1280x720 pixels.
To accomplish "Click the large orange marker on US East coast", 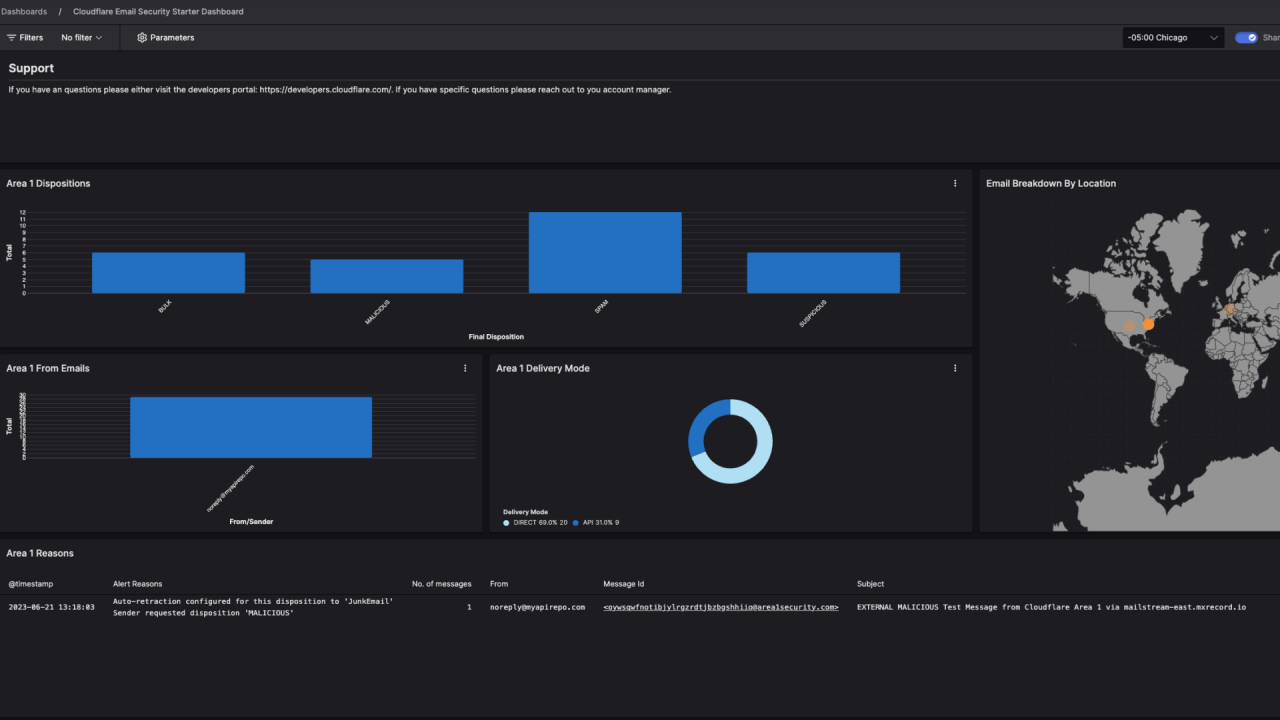I will coord(1148,324).
